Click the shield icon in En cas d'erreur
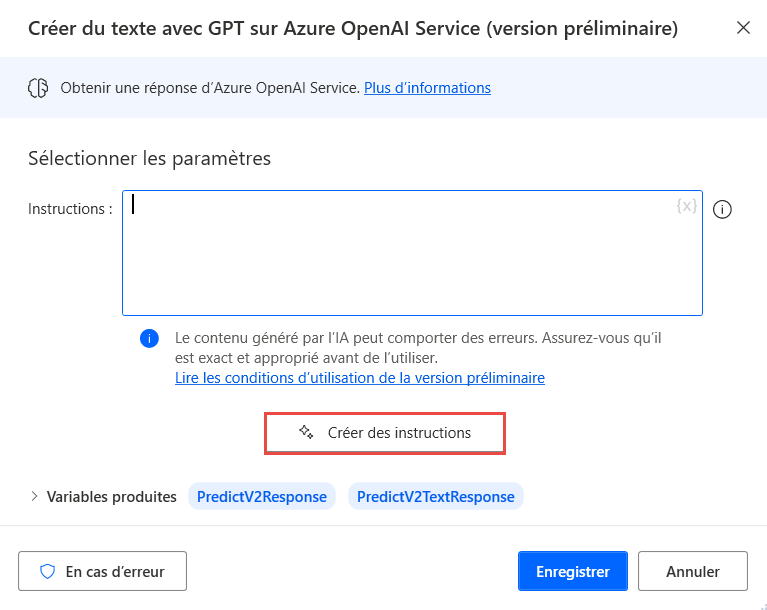Viewport: 767px width, 610px height. (46, 572)
